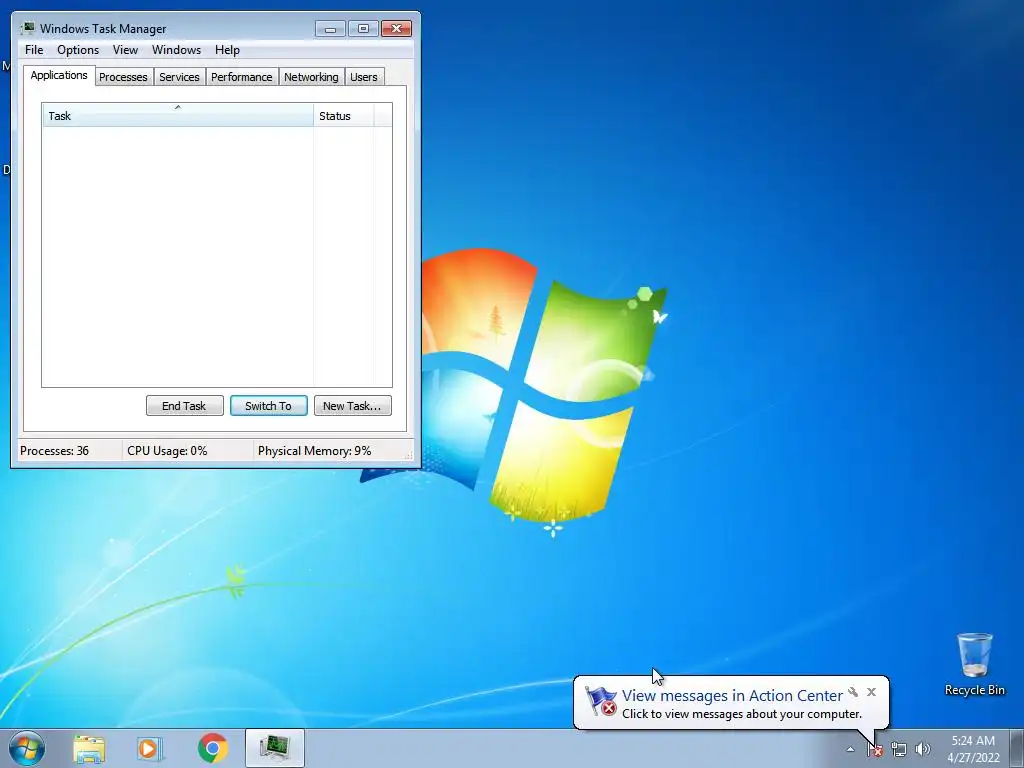Maximize the Windows Task Manager window

pyautogui.click(x=363, y=29)
